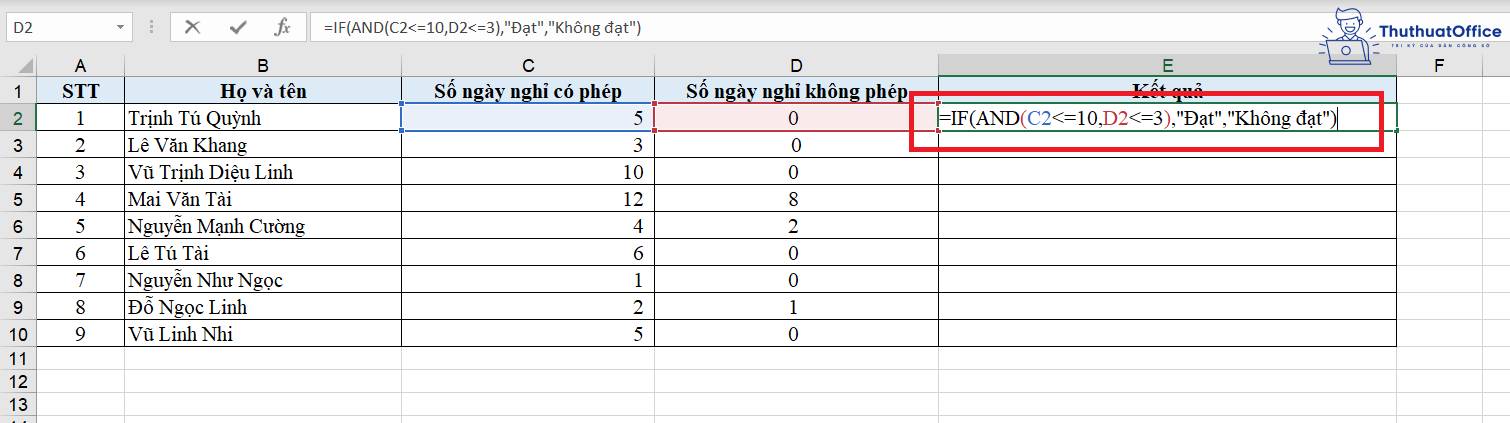
Task: Select paid-leave value 6 for Lê Tú Tài
Action: [527, 253]
